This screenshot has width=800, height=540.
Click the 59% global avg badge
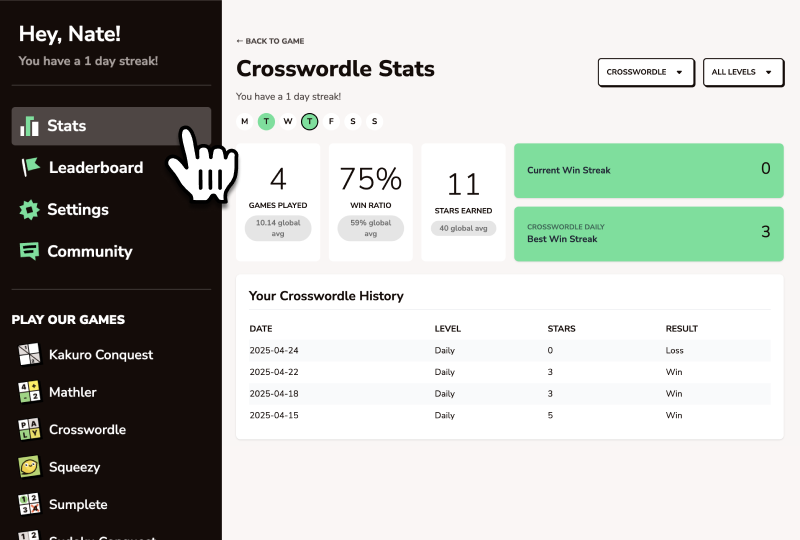(x=371, y=228)
